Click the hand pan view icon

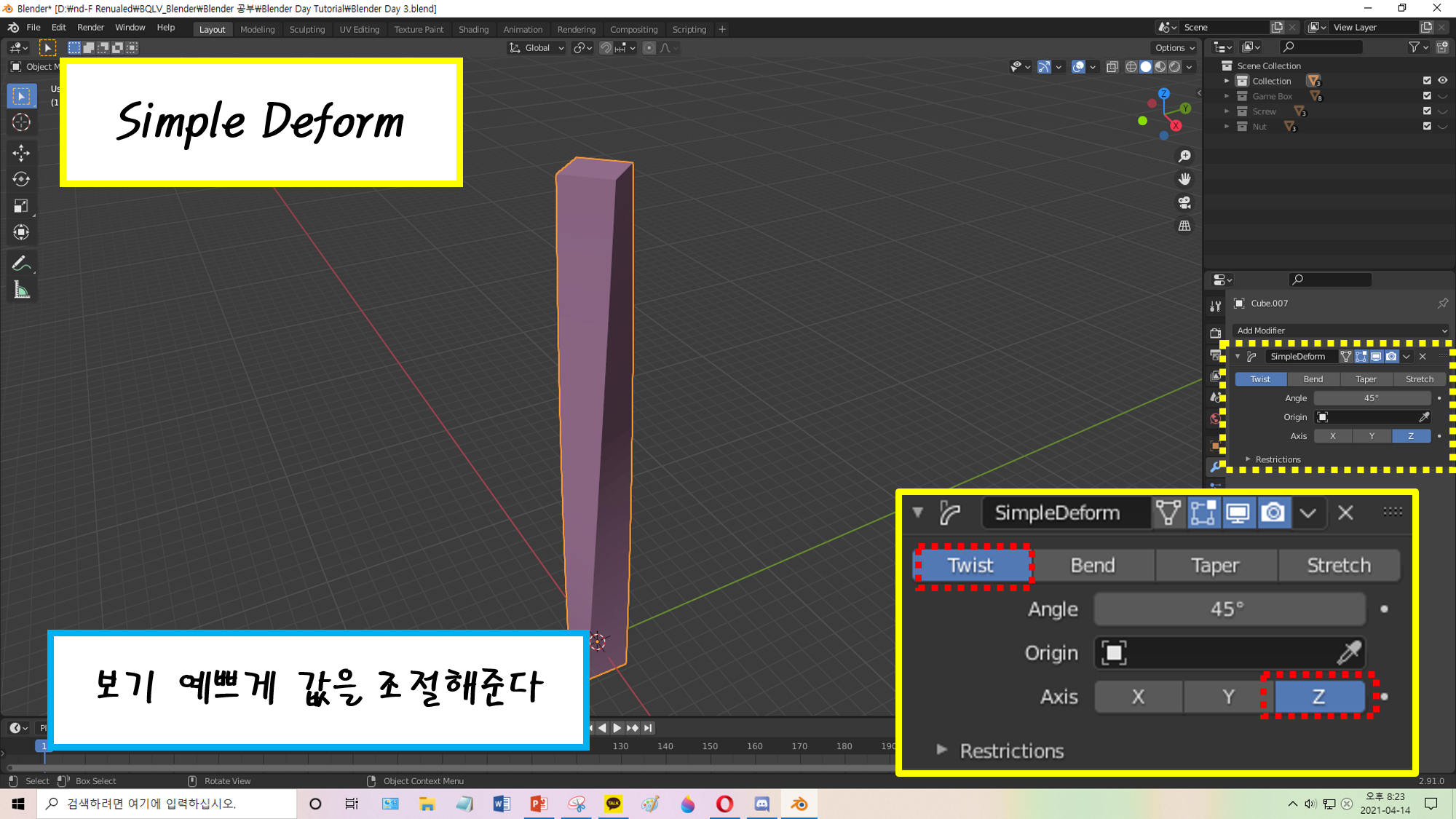[1184, 179]
